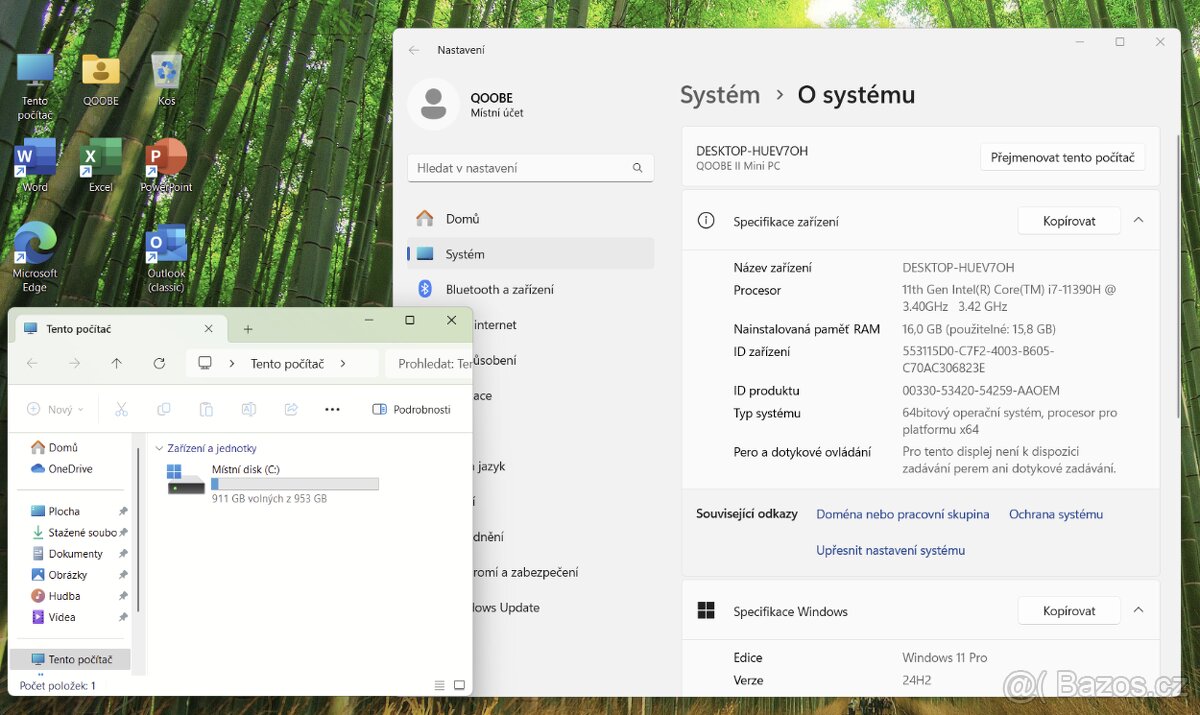Click the Hledat v nastavení search field
Image resolution: width=1200 pixels, height=715 pixels.
click(520, 168)
